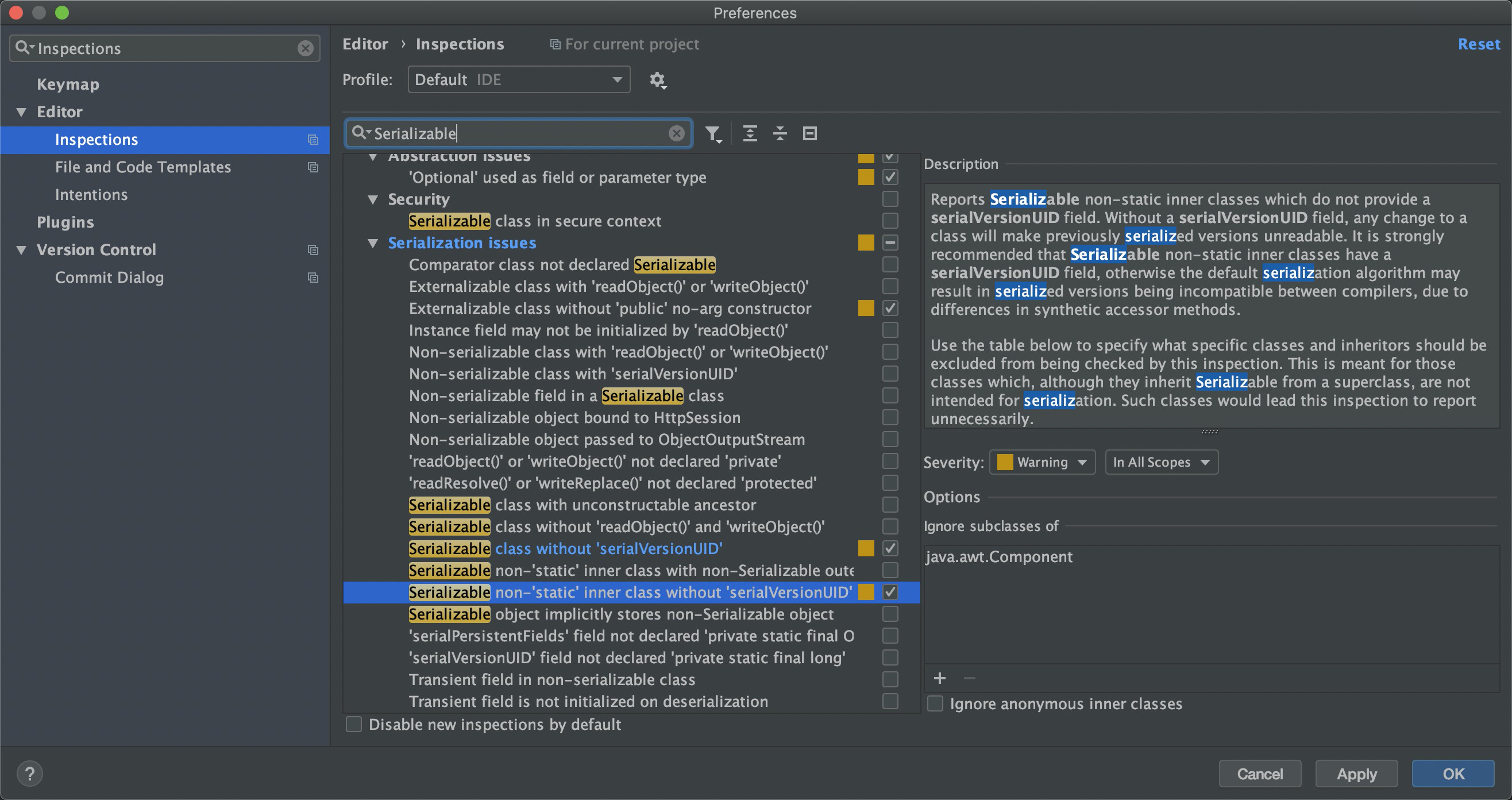This screenshot has height=800, width=1512.
Task: Open Commit Dialog settings
Action: (109, 278)
